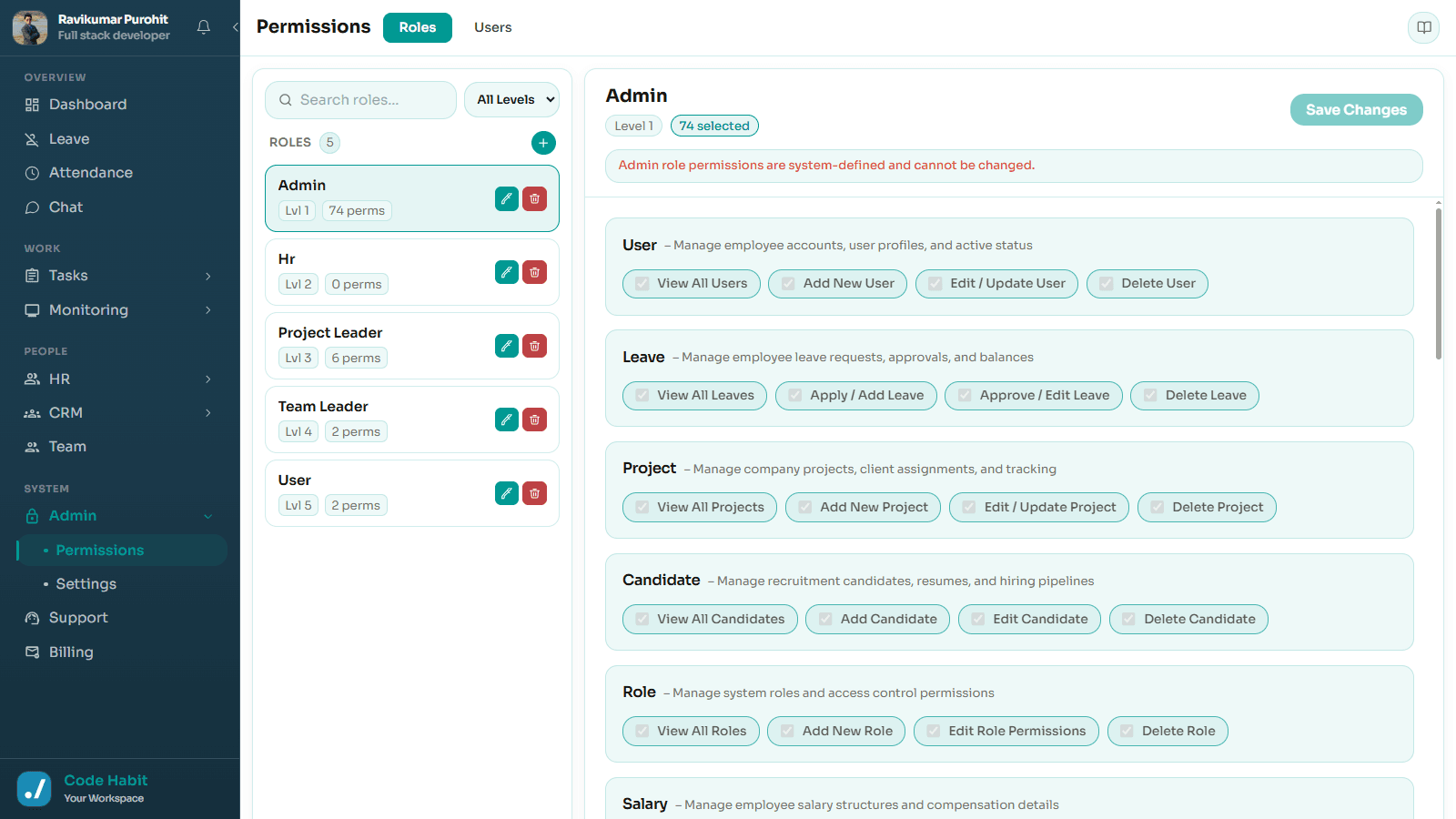
Task: Toggle the Add Candidate permission
Action: [x=877, y=620]
